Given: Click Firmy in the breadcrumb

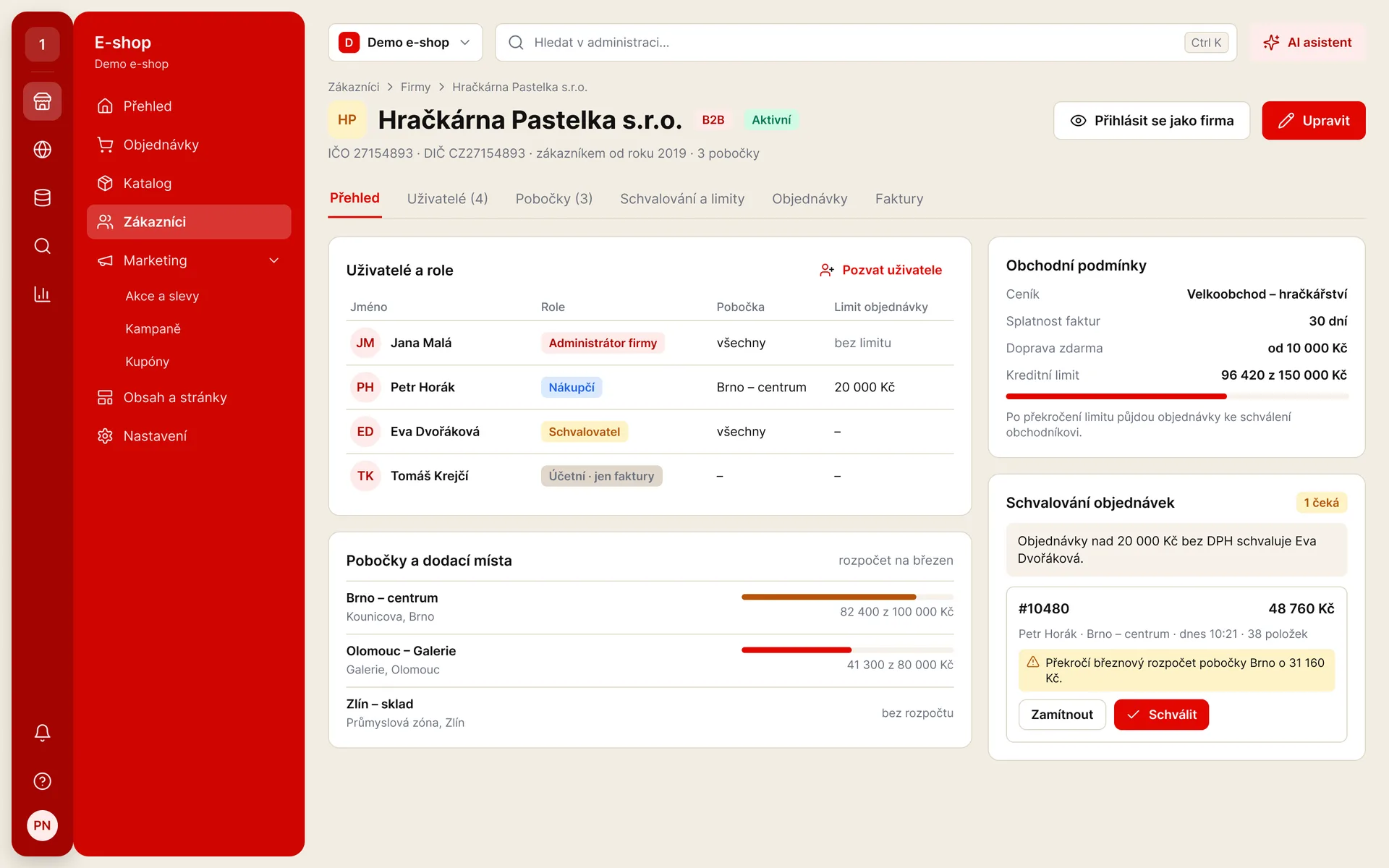Looking at the screenshot, I should 415,87.
